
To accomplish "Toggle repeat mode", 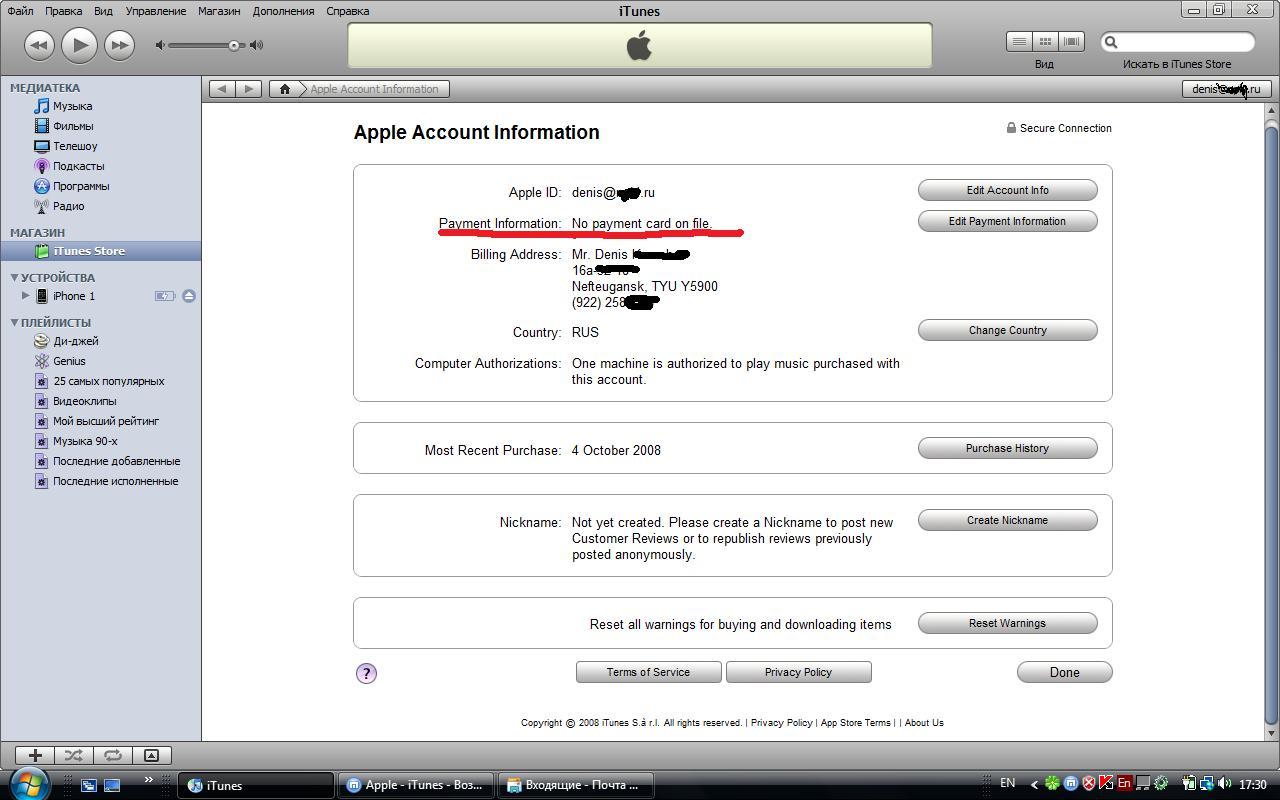I will (112, 755).
